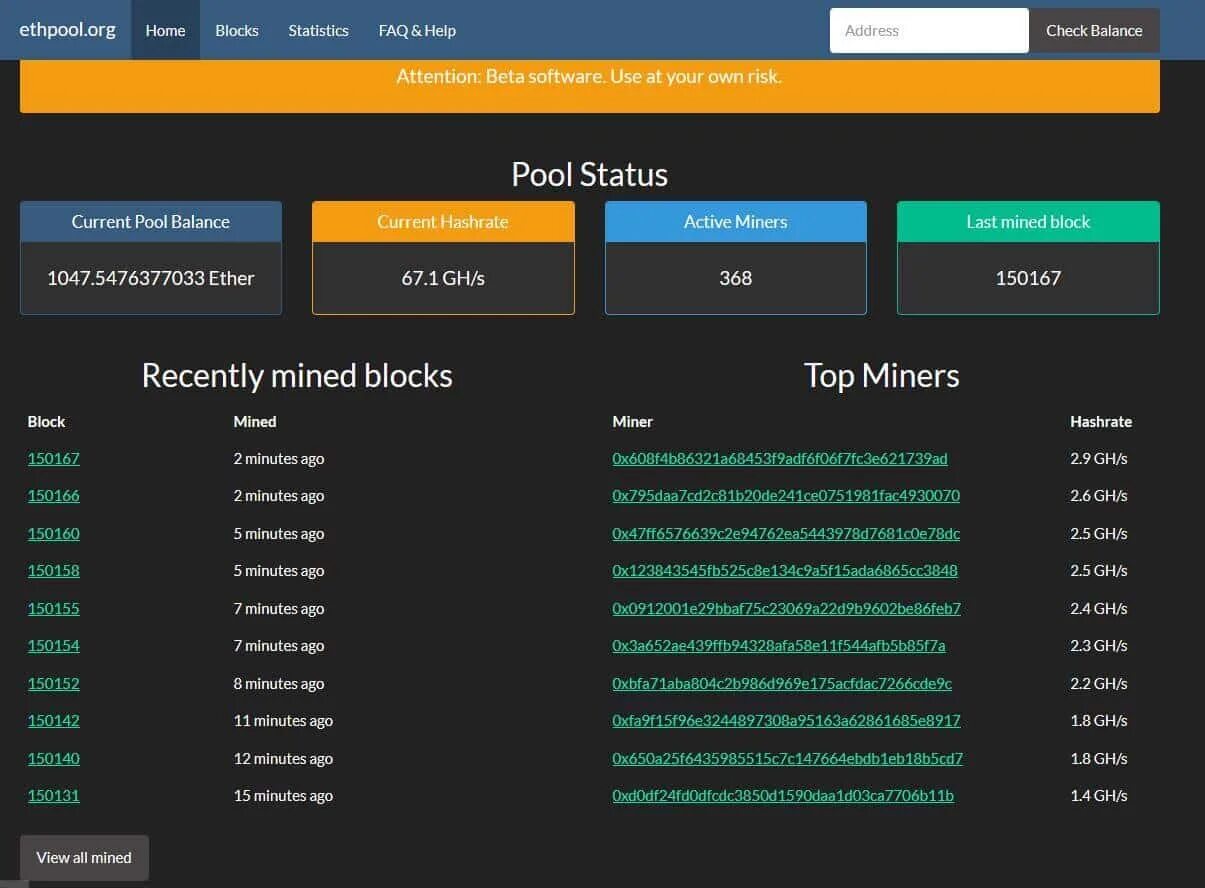Click the 2.3 GH/s hashrate cell

point(1099,646)
